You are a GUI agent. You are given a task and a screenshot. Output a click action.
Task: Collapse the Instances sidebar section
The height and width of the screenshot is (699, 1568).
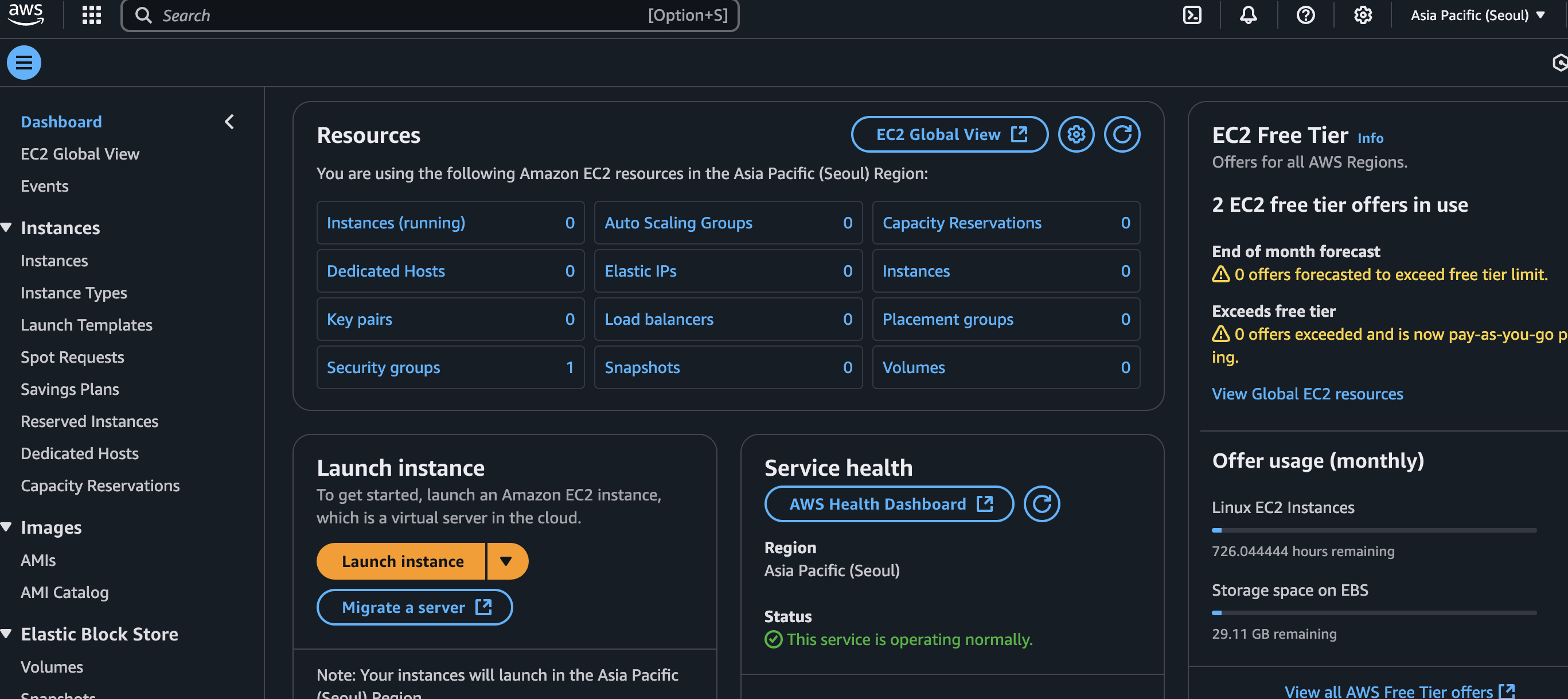(x=7, y=228)
